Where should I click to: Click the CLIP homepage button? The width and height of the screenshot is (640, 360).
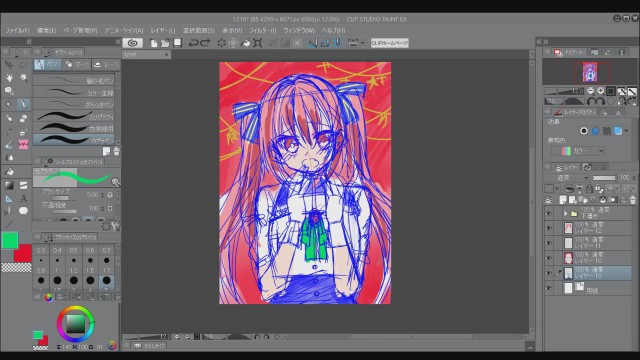click(389, 43)
